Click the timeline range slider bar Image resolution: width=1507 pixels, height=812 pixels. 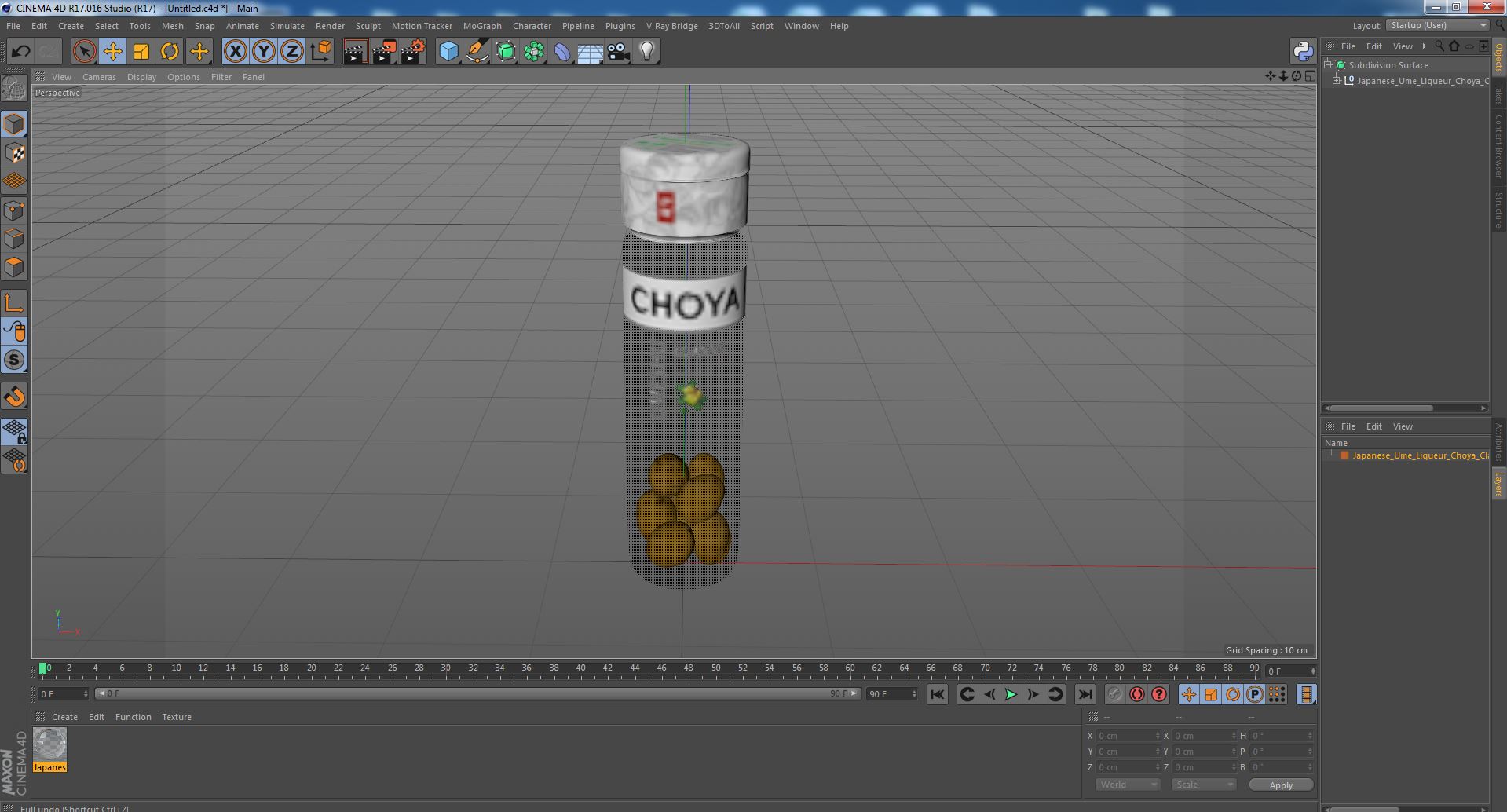tap(478, 693)
